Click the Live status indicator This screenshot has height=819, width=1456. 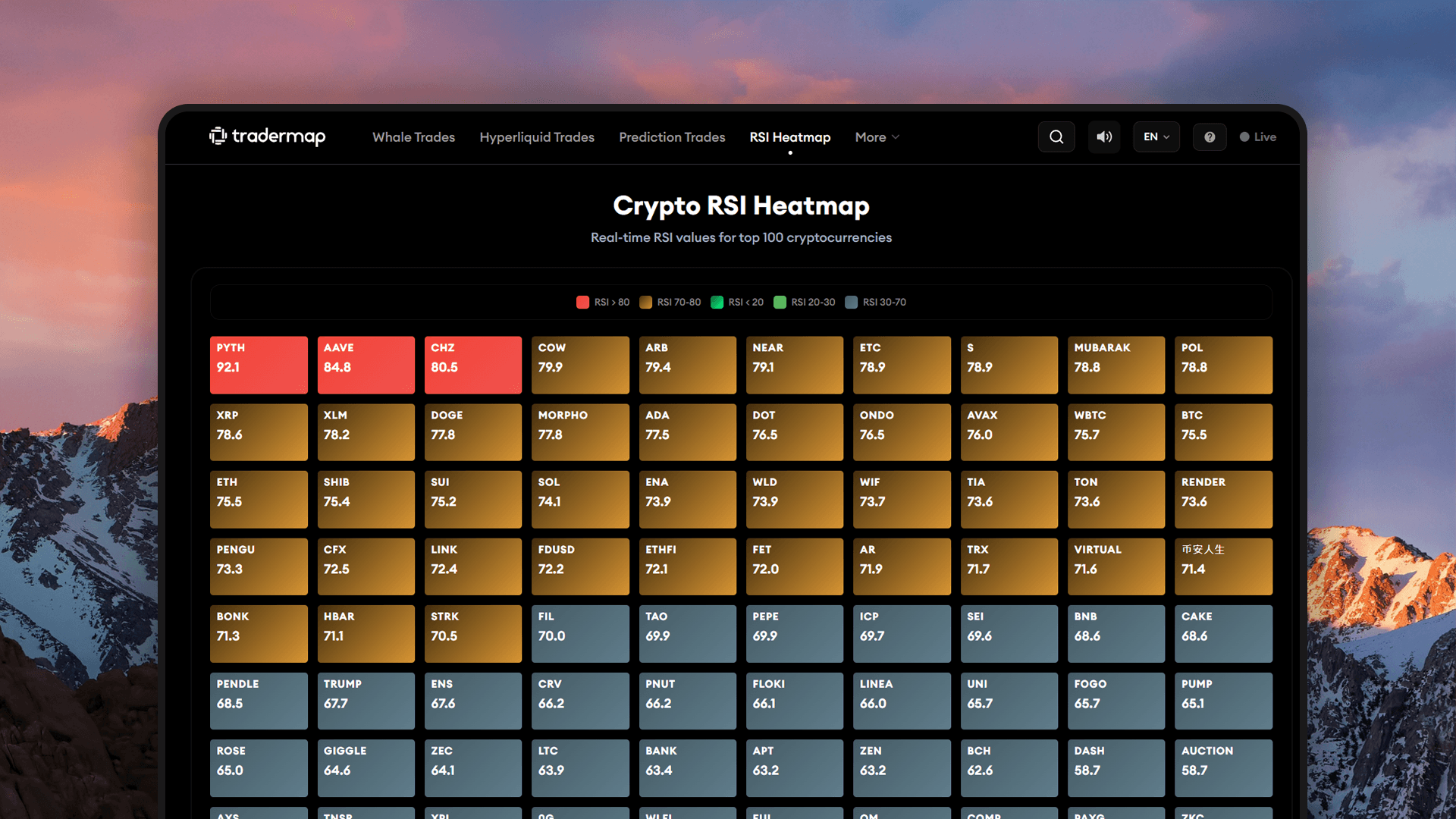point(1257,136)
